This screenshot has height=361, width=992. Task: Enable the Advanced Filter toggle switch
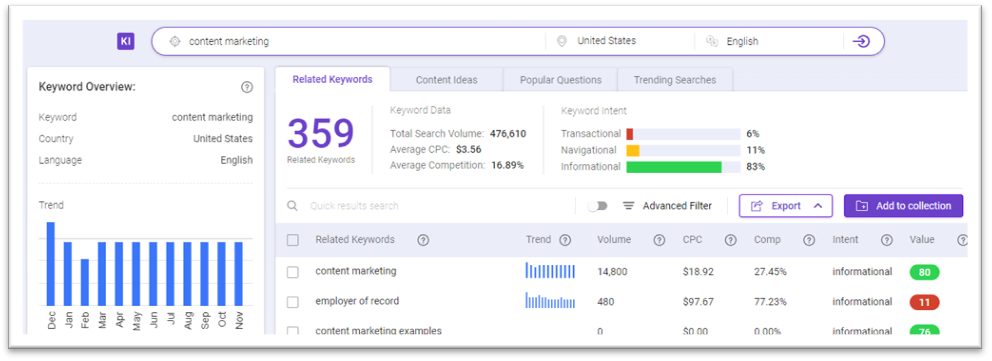tap(597, 206)
